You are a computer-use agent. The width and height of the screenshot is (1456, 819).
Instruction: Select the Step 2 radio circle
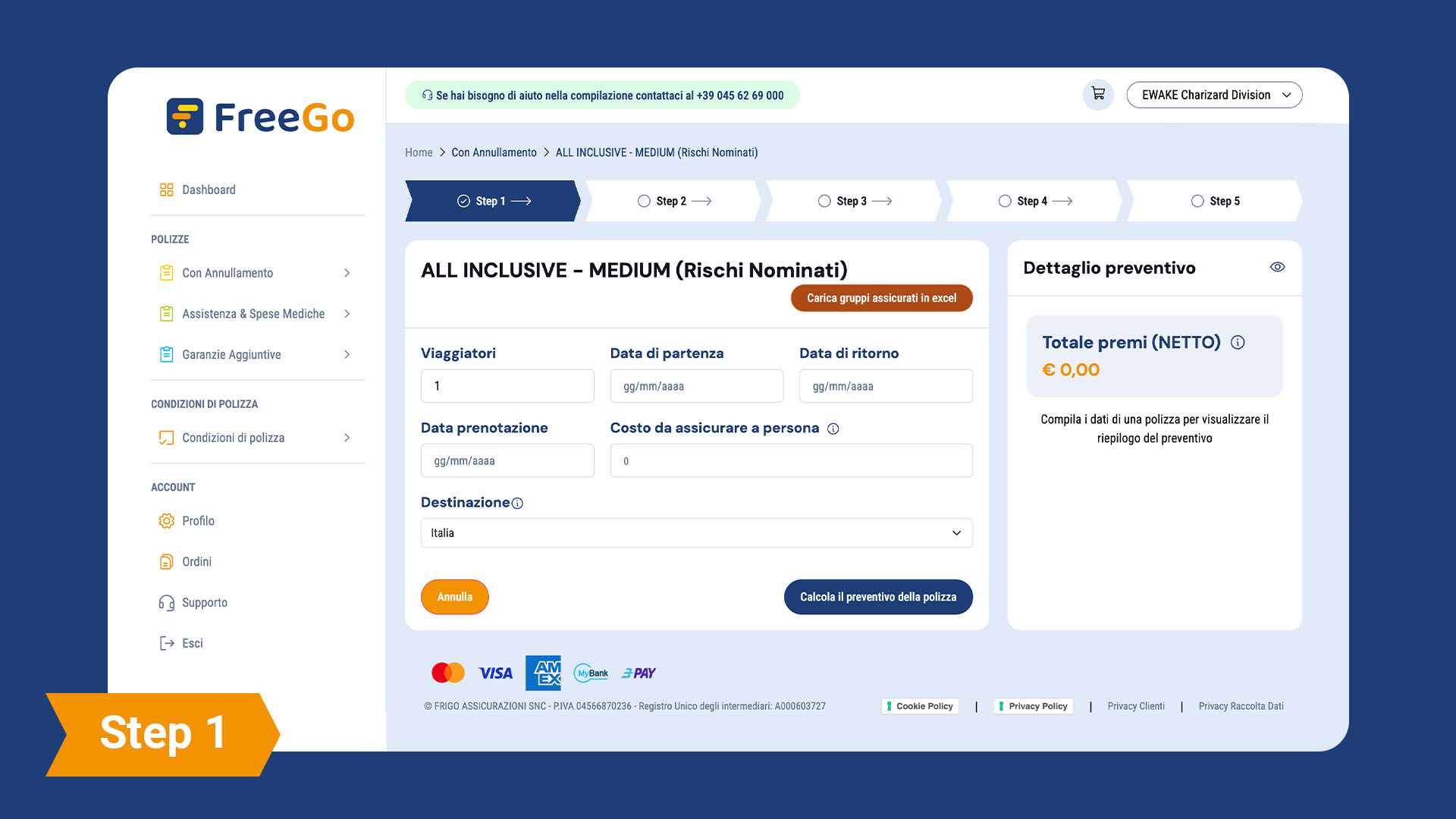pos(644,201)
